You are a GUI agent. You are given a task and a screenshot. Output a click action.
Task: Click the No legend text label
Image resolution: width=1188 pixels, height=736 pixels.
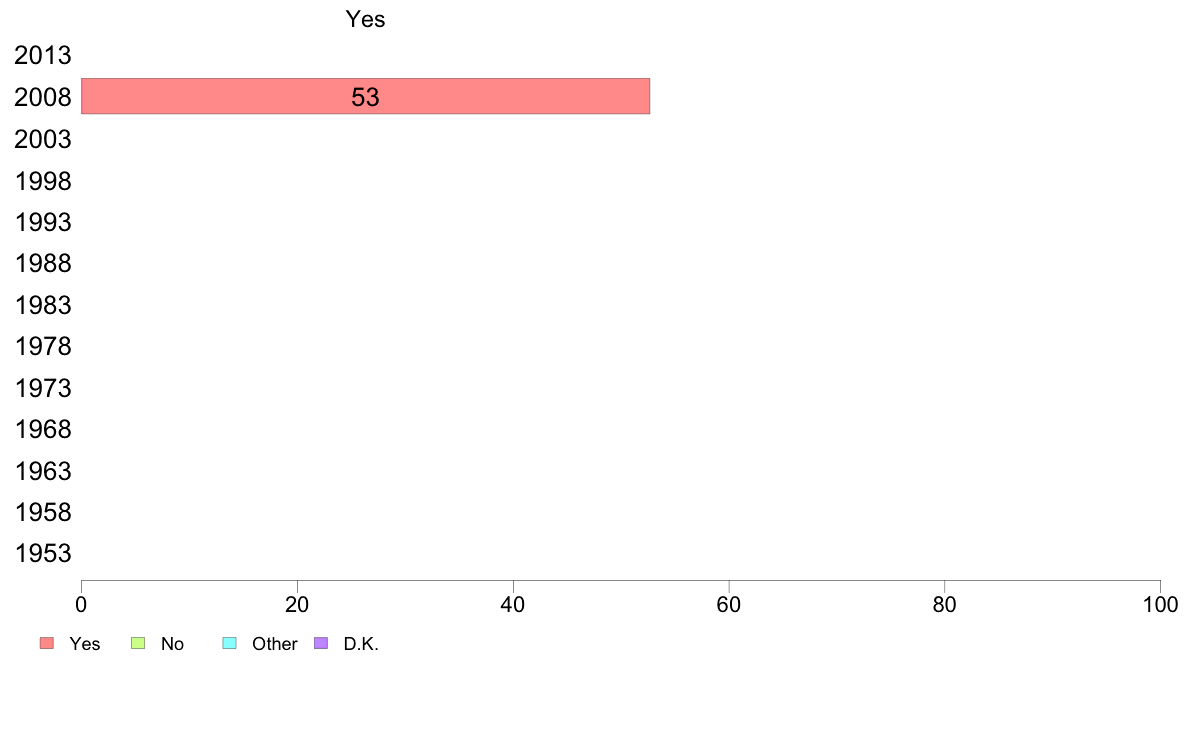[x=172, y=644]
